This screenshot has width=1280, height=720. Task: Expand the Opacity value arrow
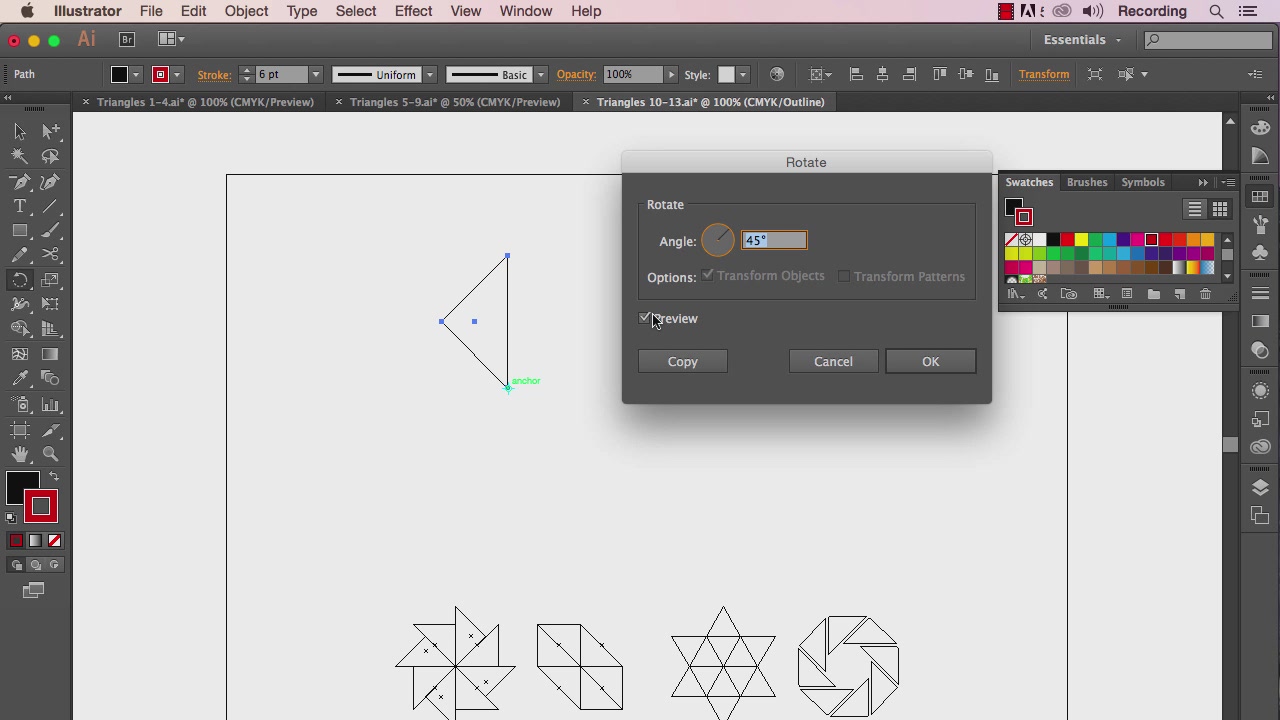tap(671, 75)
